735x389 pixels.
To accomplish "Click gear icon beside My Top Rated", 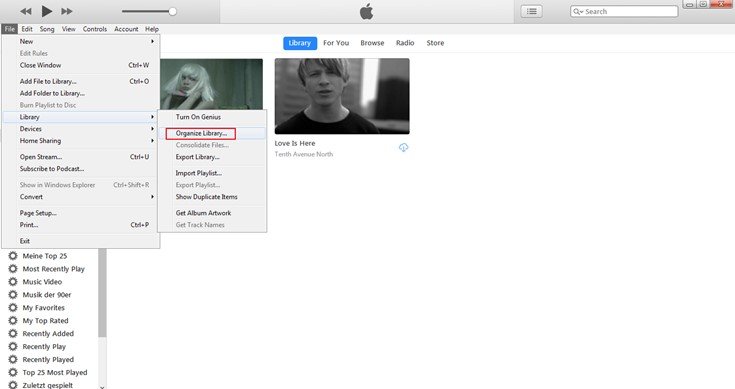I will coord(13,321).
